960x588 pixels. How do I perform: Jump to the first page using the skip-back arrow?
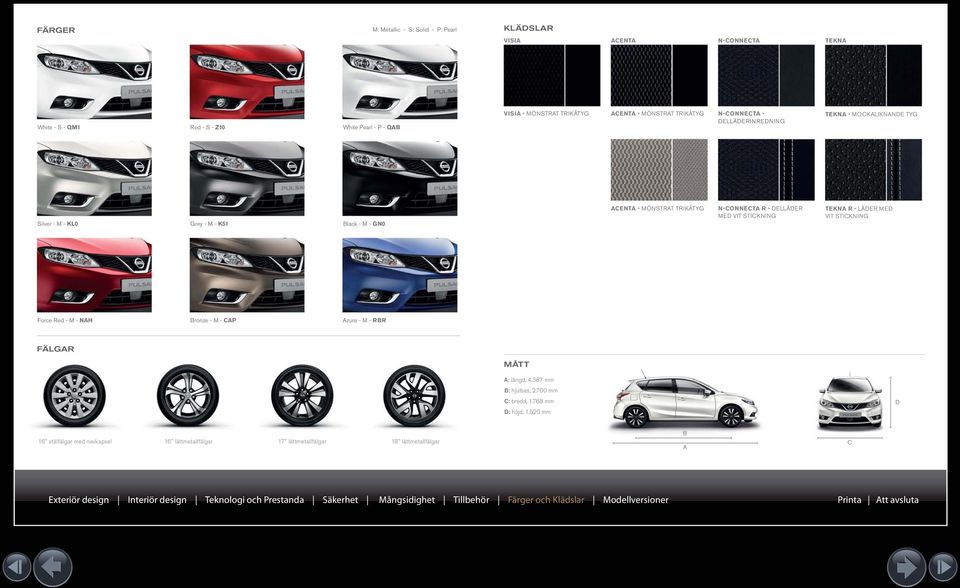(16, 567)
